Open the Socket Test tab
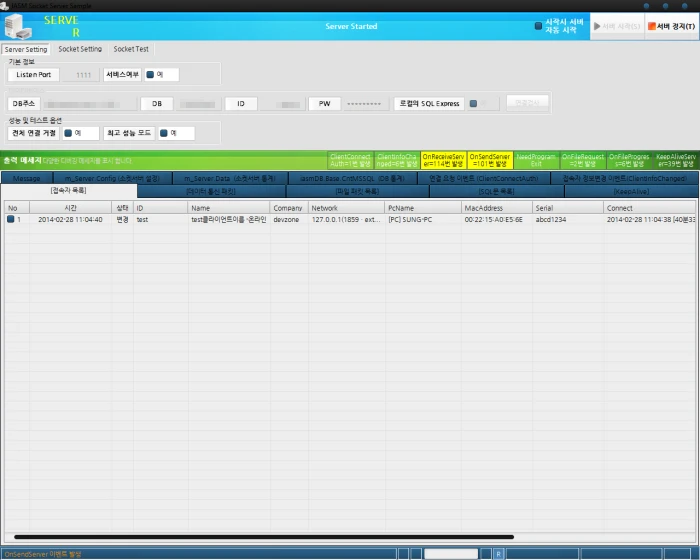The width and height of the screenshot is (700, 560). (131, 49)
